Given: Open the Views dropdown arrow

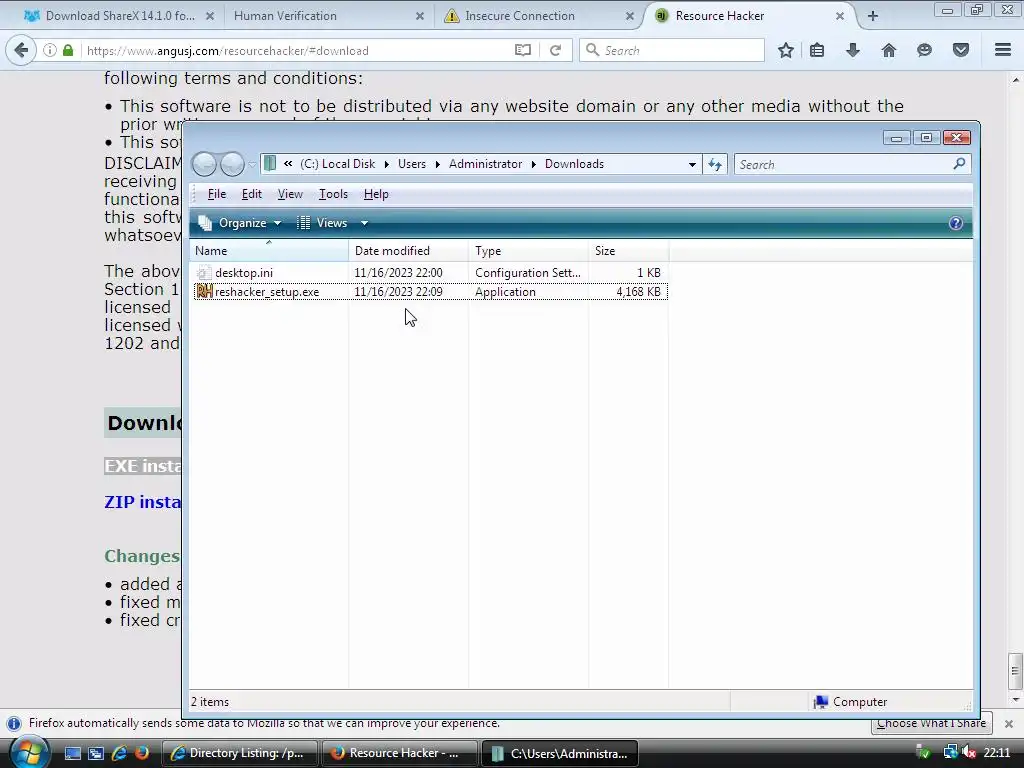Looking at the screenshot, I should point(364,223).
